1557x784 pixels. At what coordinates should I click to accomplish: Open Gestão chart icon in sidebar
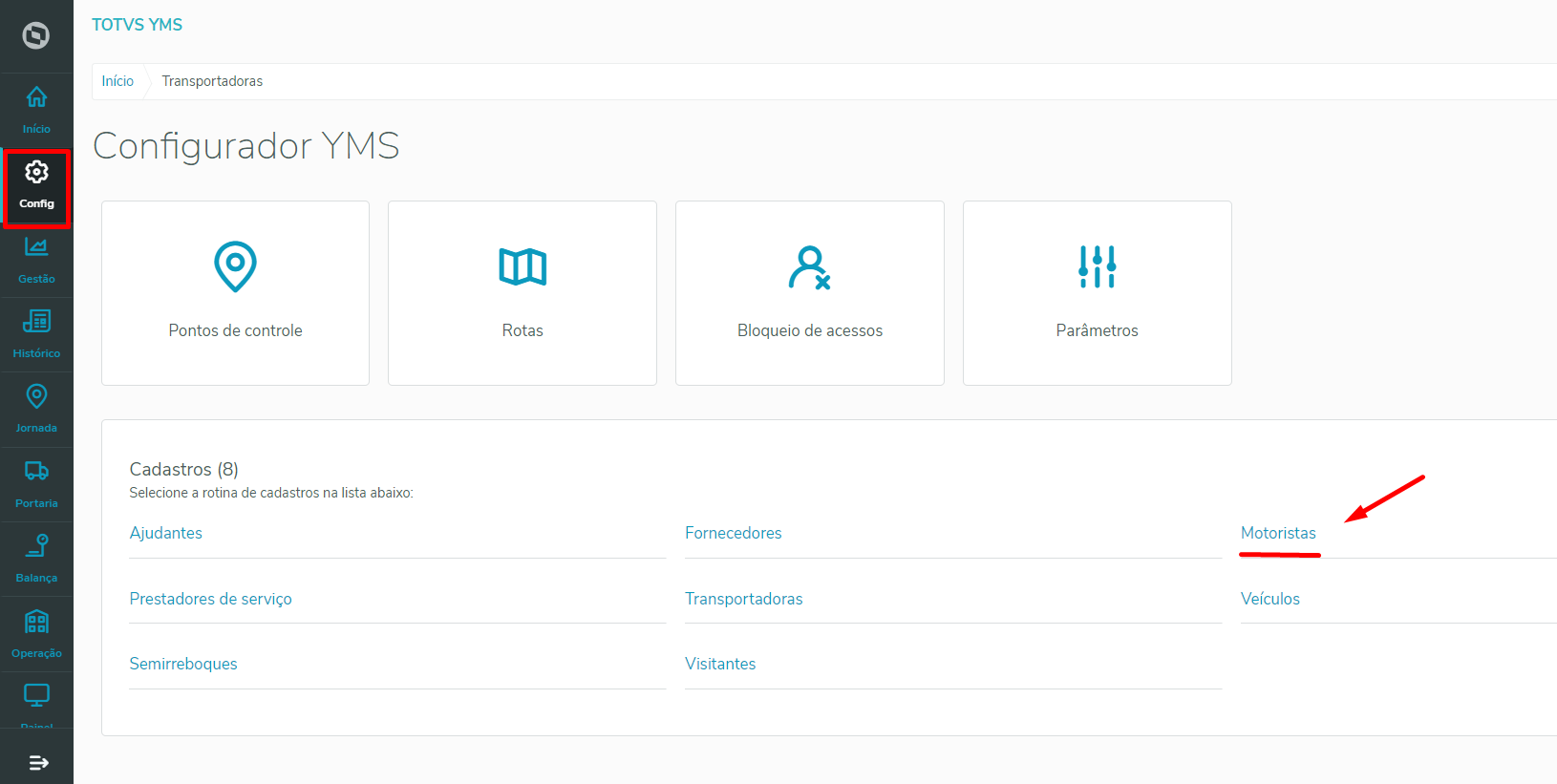(36, 246)
